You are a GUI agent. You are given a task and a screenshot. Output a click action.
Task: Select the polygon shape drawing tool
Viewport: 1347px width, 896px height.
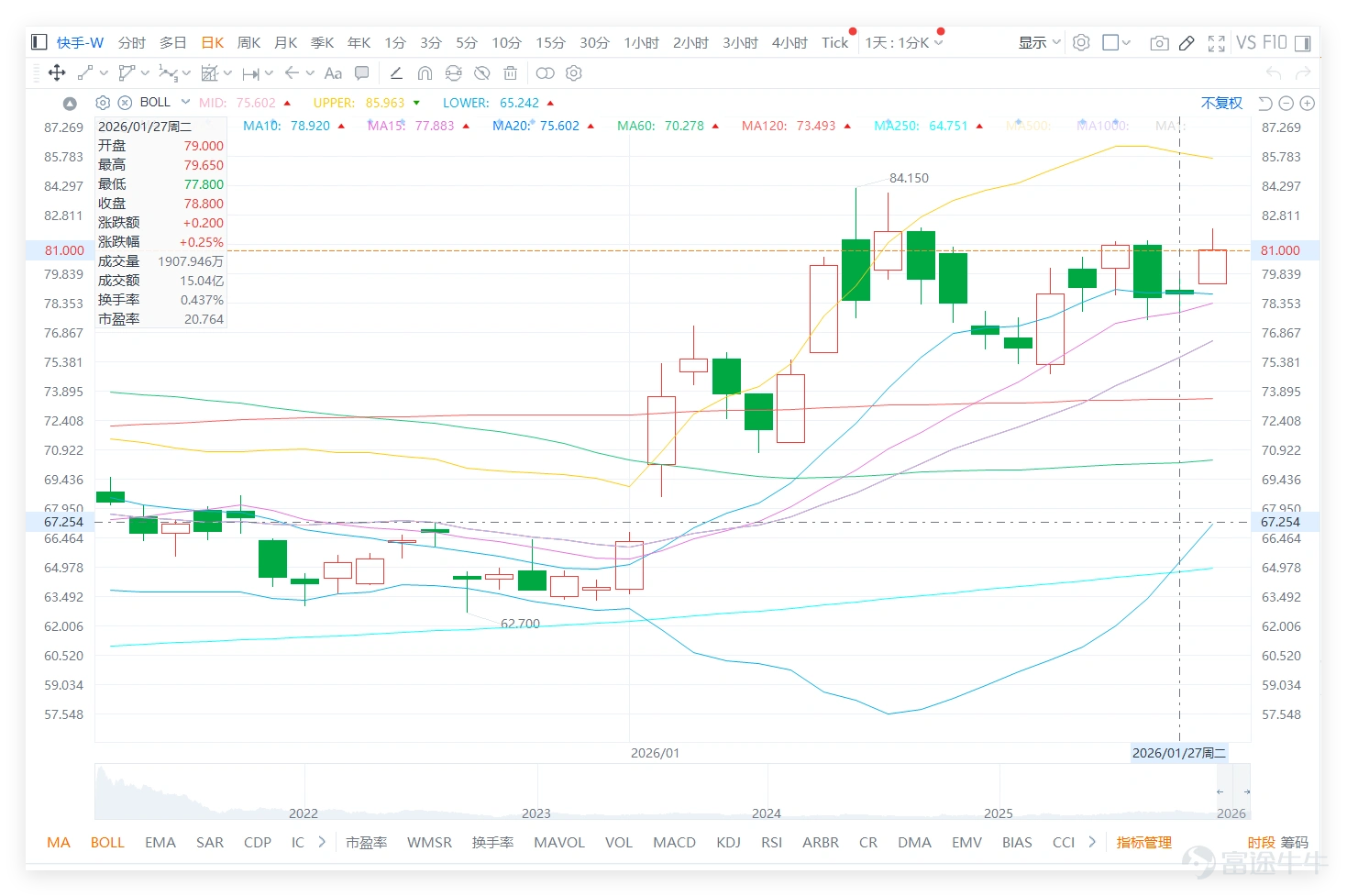point(127,72)
